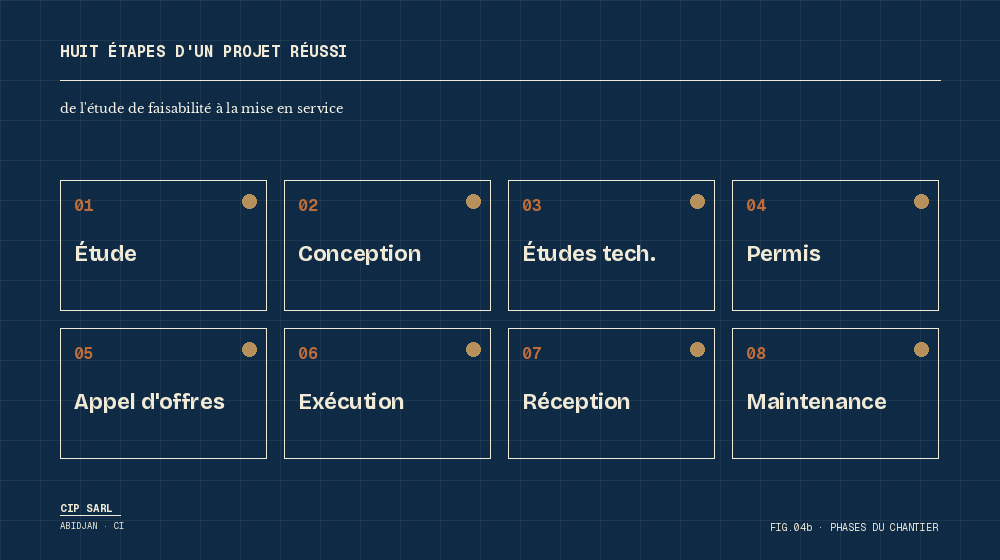1000x560 pixels.
Task: Click the dot icon on the Exécution card
Action: tap(473, 350)
